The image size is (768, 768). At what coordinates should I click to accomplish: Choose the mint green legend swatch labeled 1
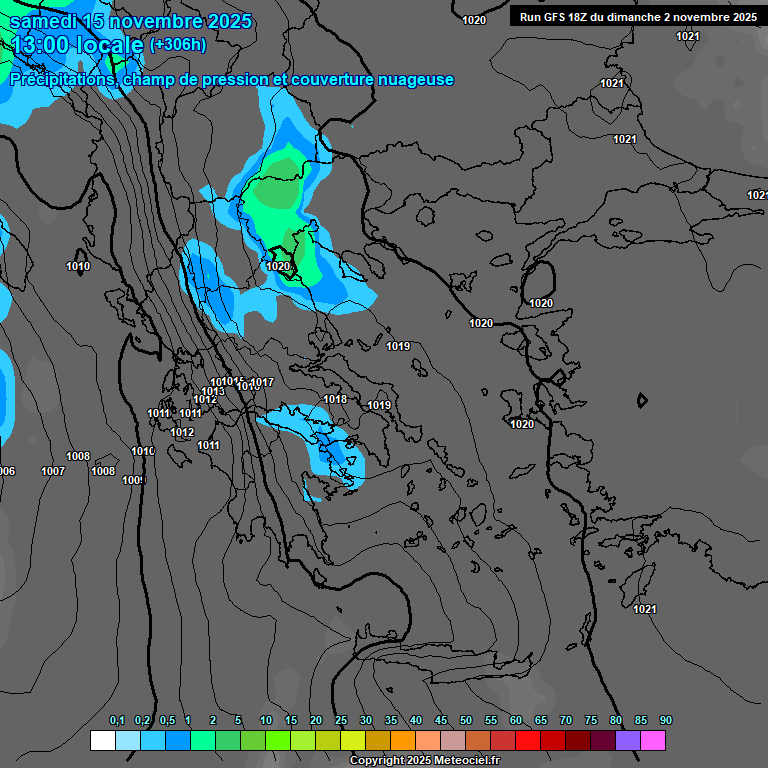pos(202,741)
